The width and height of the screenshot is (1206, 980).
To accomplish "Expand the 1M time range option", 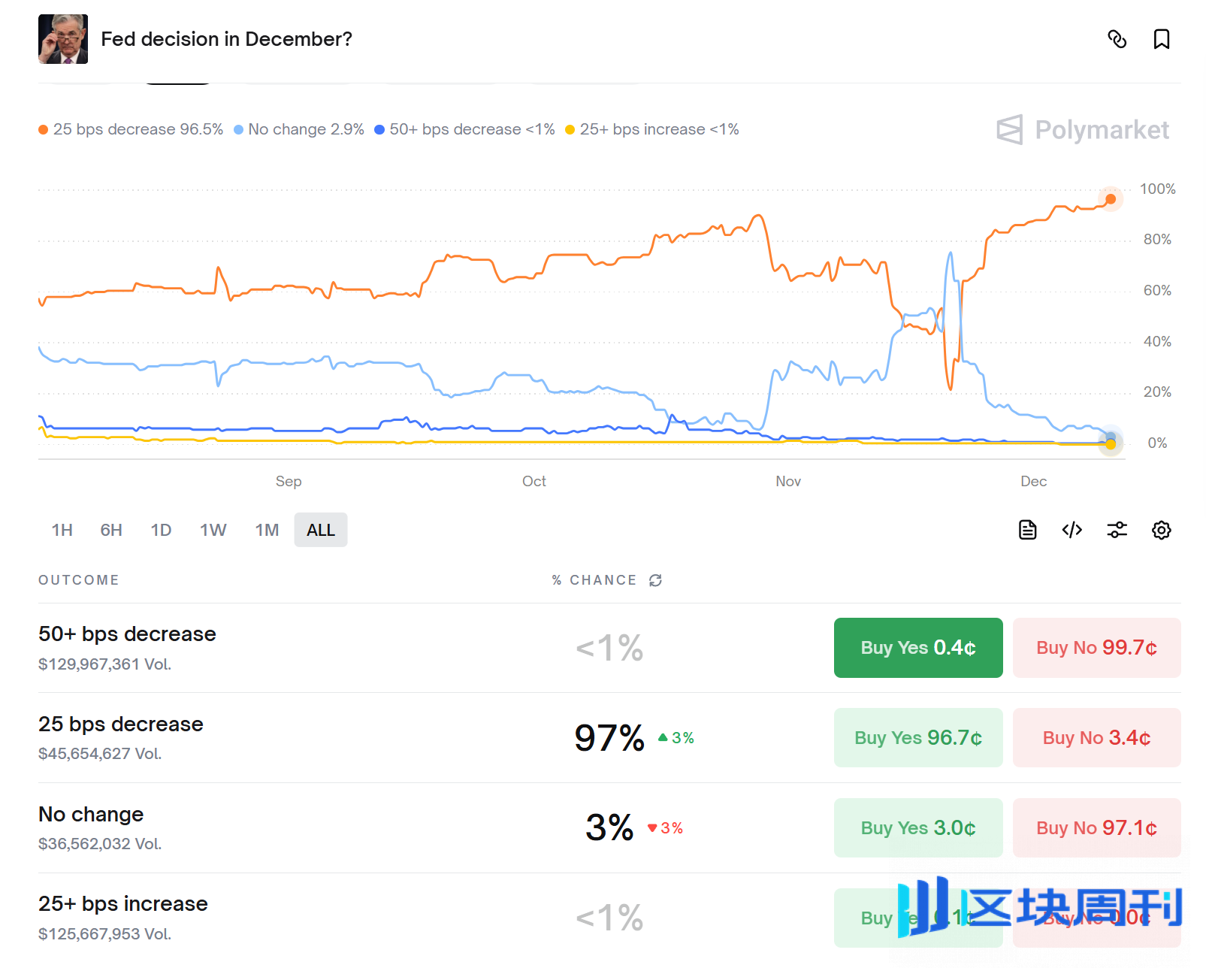I will [266, 529].
